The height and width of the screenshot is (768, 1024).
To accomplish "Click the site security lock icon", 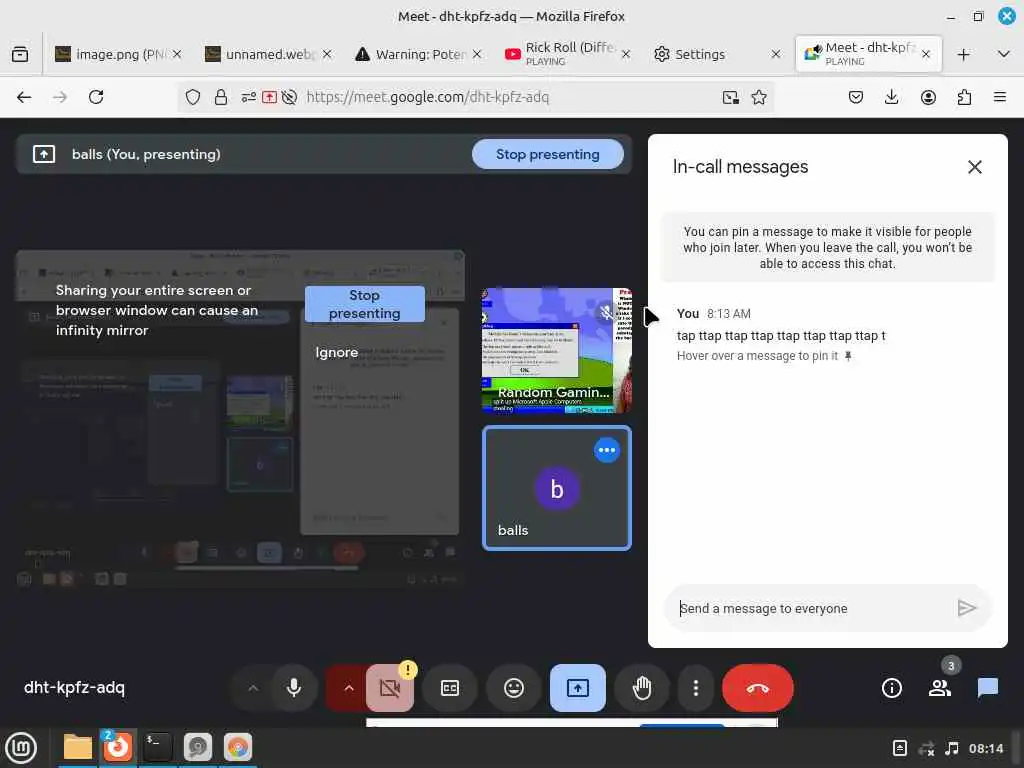I will click(x=221, y=97).
